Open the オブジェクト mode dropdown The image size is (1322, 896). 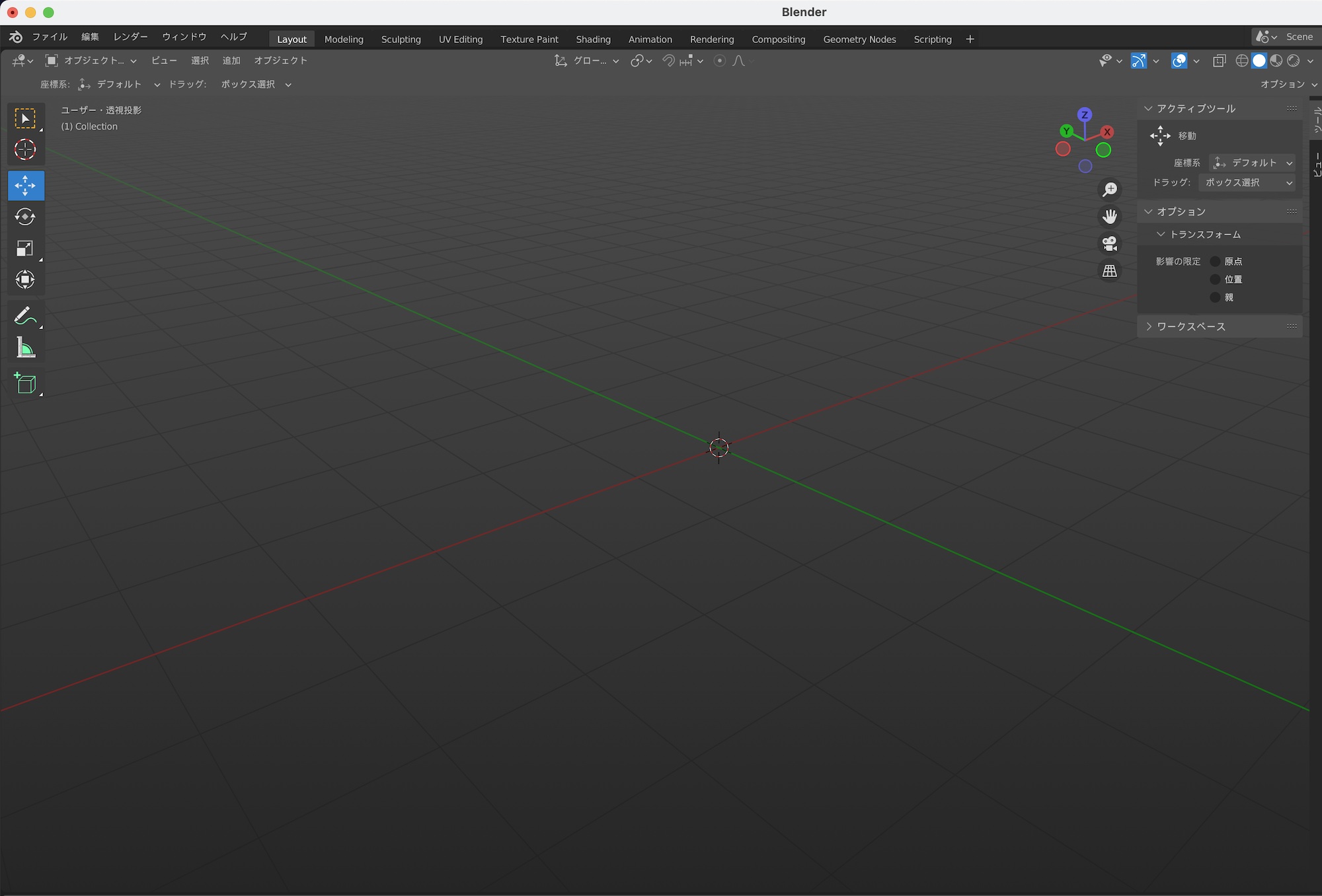(91, 61)
